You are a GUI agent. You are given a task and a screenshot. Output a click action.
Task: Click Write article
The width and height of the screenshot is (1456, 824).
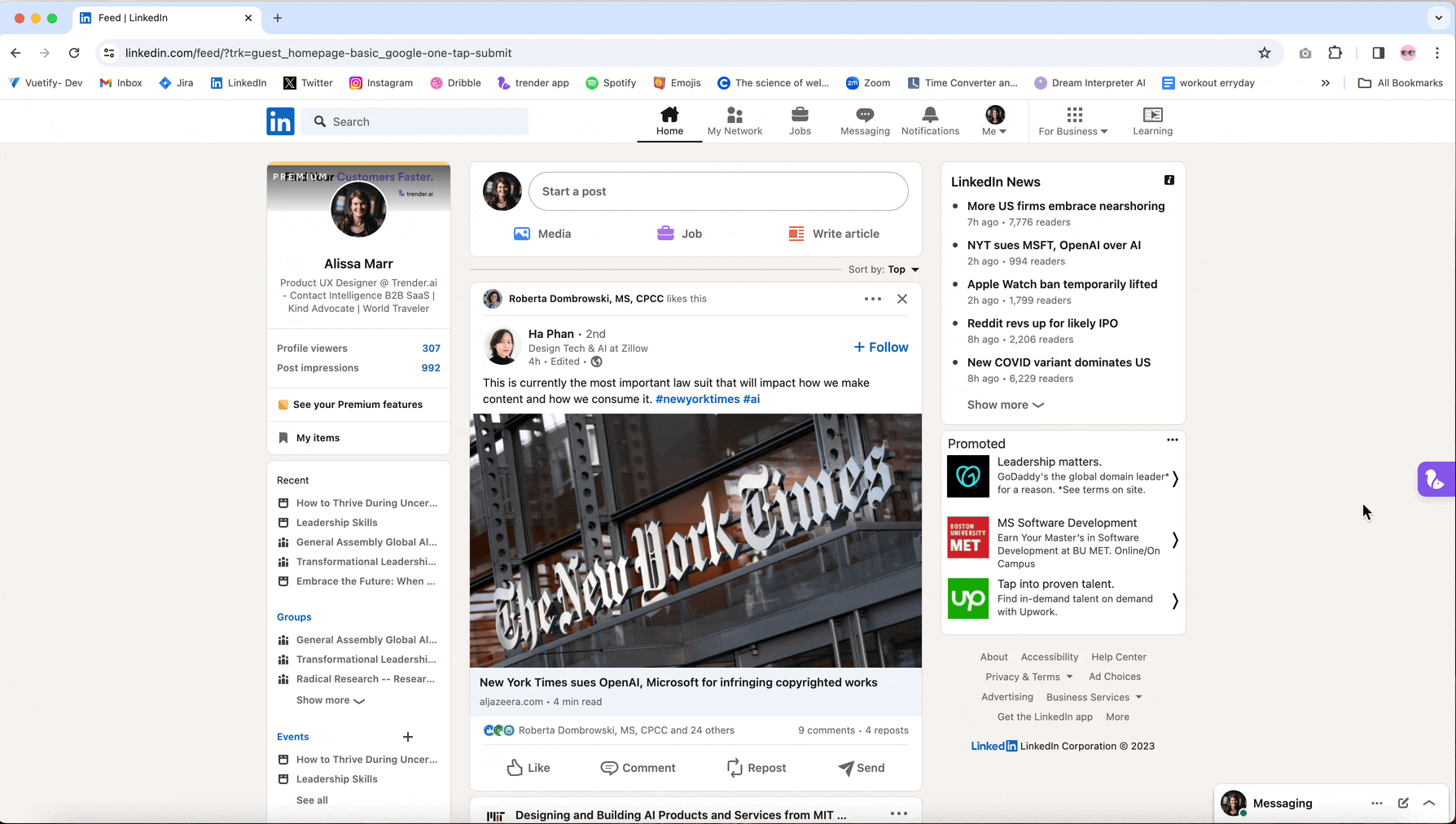point(834,234)
